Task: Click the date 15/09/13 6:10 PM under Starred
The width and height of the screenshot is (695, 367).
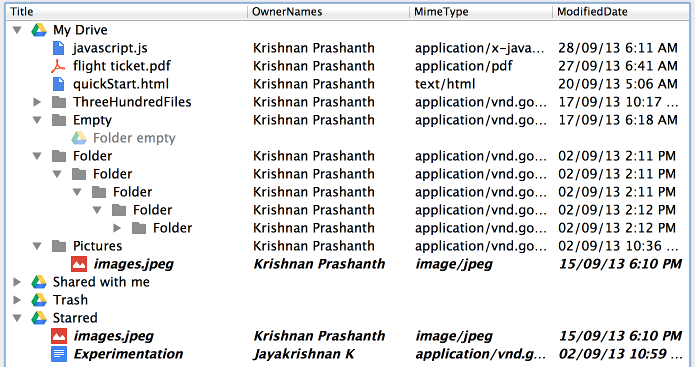Action: (621, 336)
